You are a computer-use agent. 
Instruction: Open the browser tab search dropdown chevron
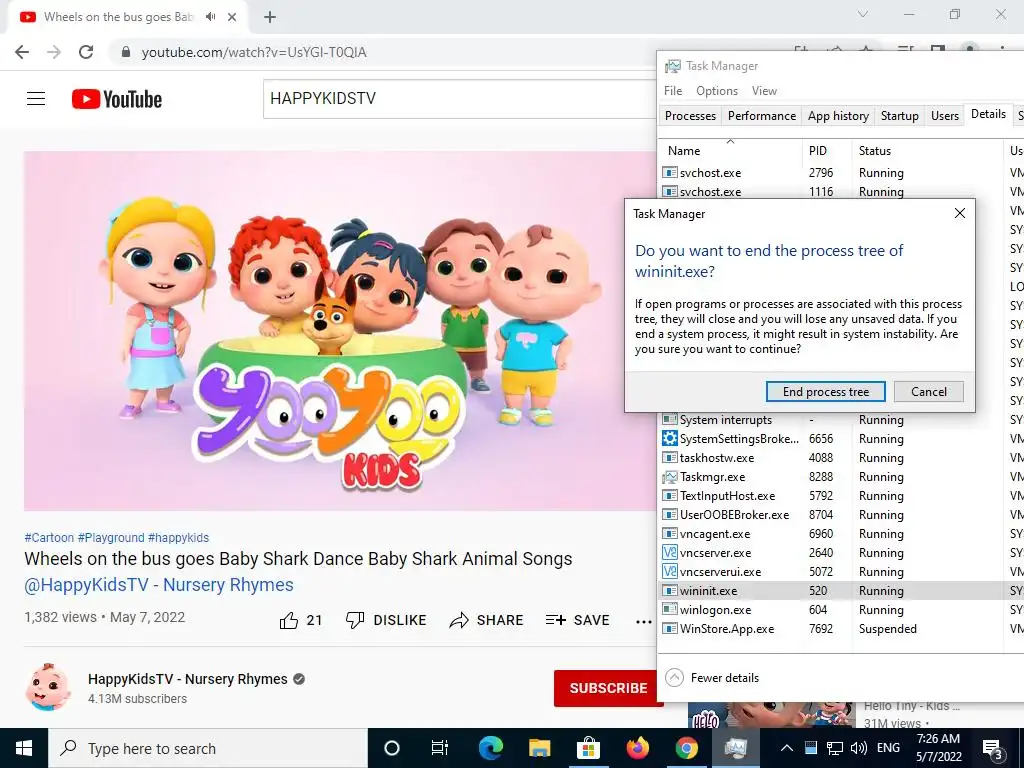[863, 14]
